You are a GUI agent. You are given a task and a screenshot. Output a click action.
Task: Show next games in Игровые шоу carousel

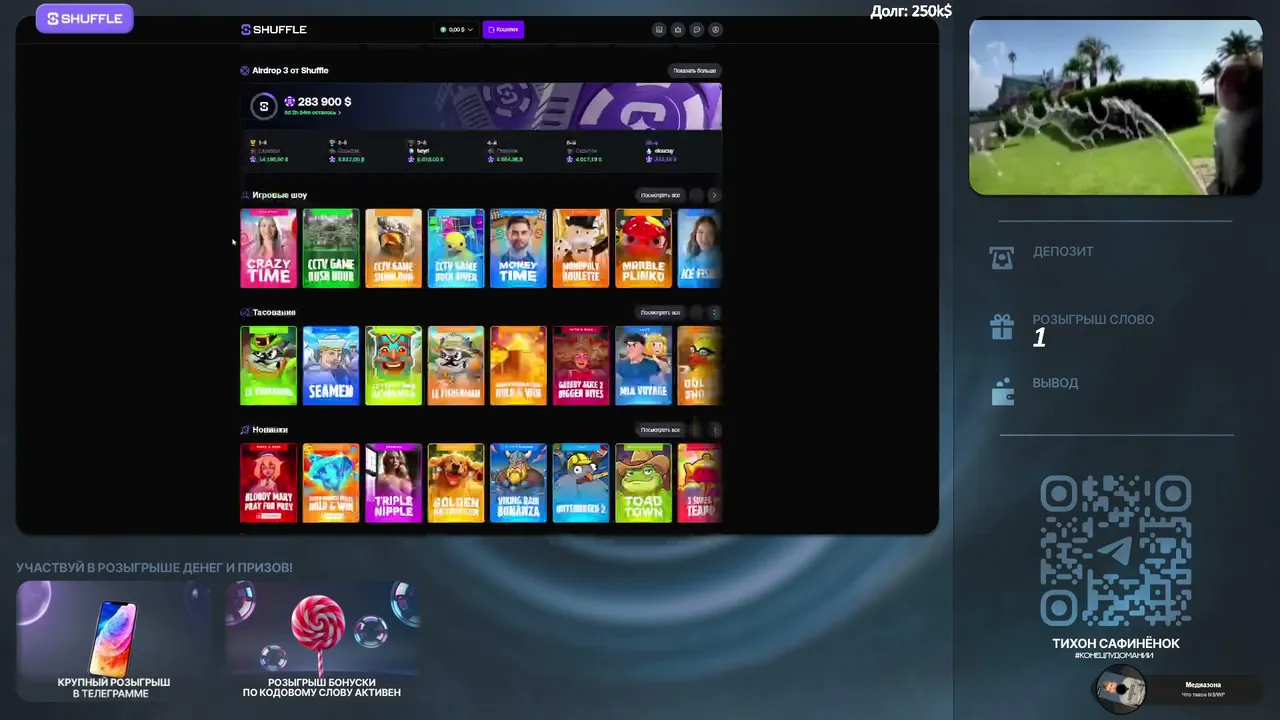pos(714,195)
